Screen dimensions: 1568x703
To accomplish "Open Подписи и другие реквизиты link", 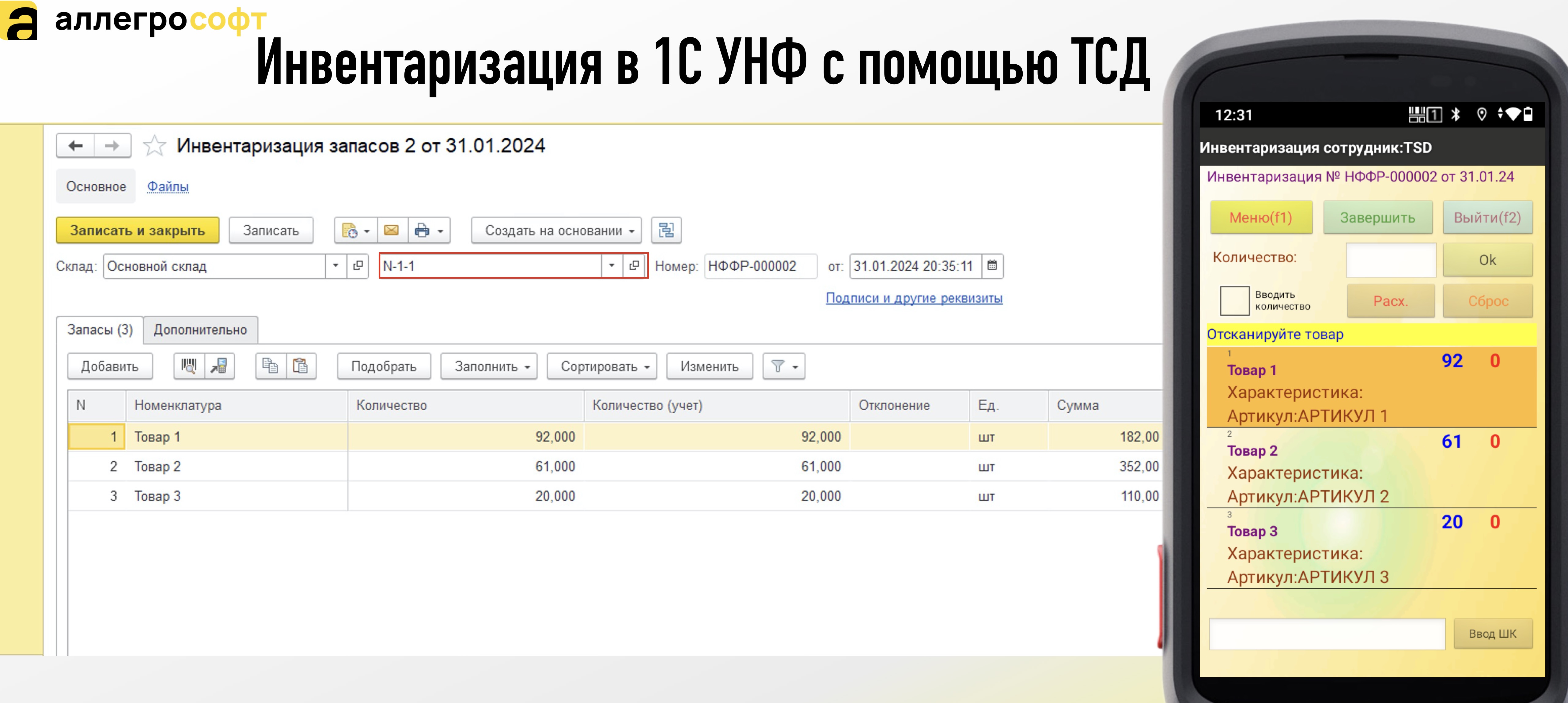I will [914, 298].
